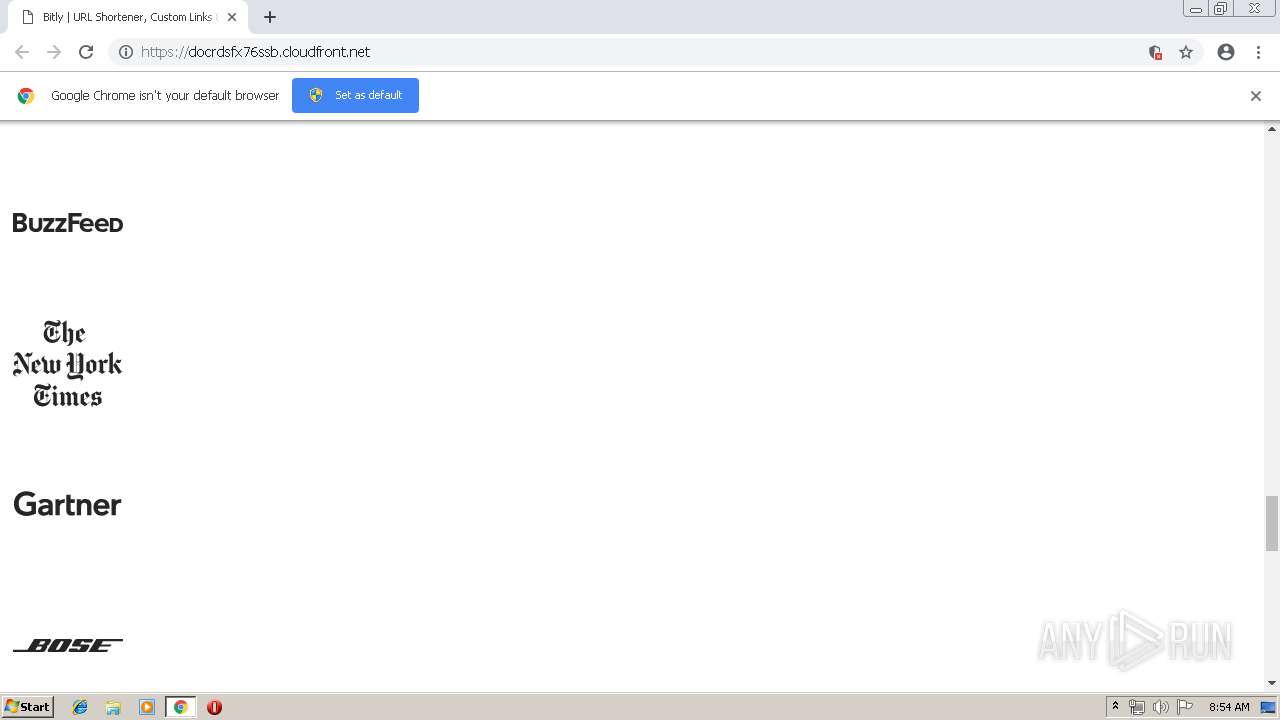Screen dimensions: 1280x720
Task: Open Windows Media Player from taskbar
Action: point(147,707)
